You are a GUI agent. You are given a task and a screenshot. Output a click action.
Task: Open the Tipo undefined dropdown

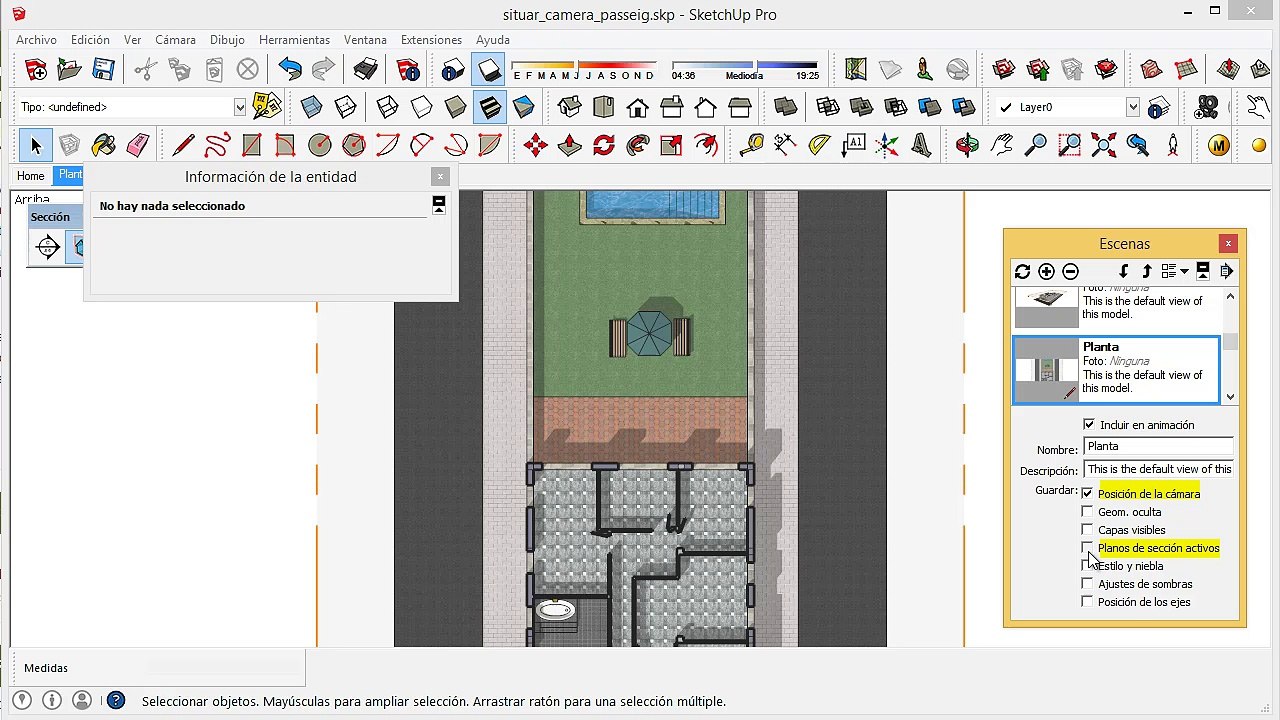[239, 107]
